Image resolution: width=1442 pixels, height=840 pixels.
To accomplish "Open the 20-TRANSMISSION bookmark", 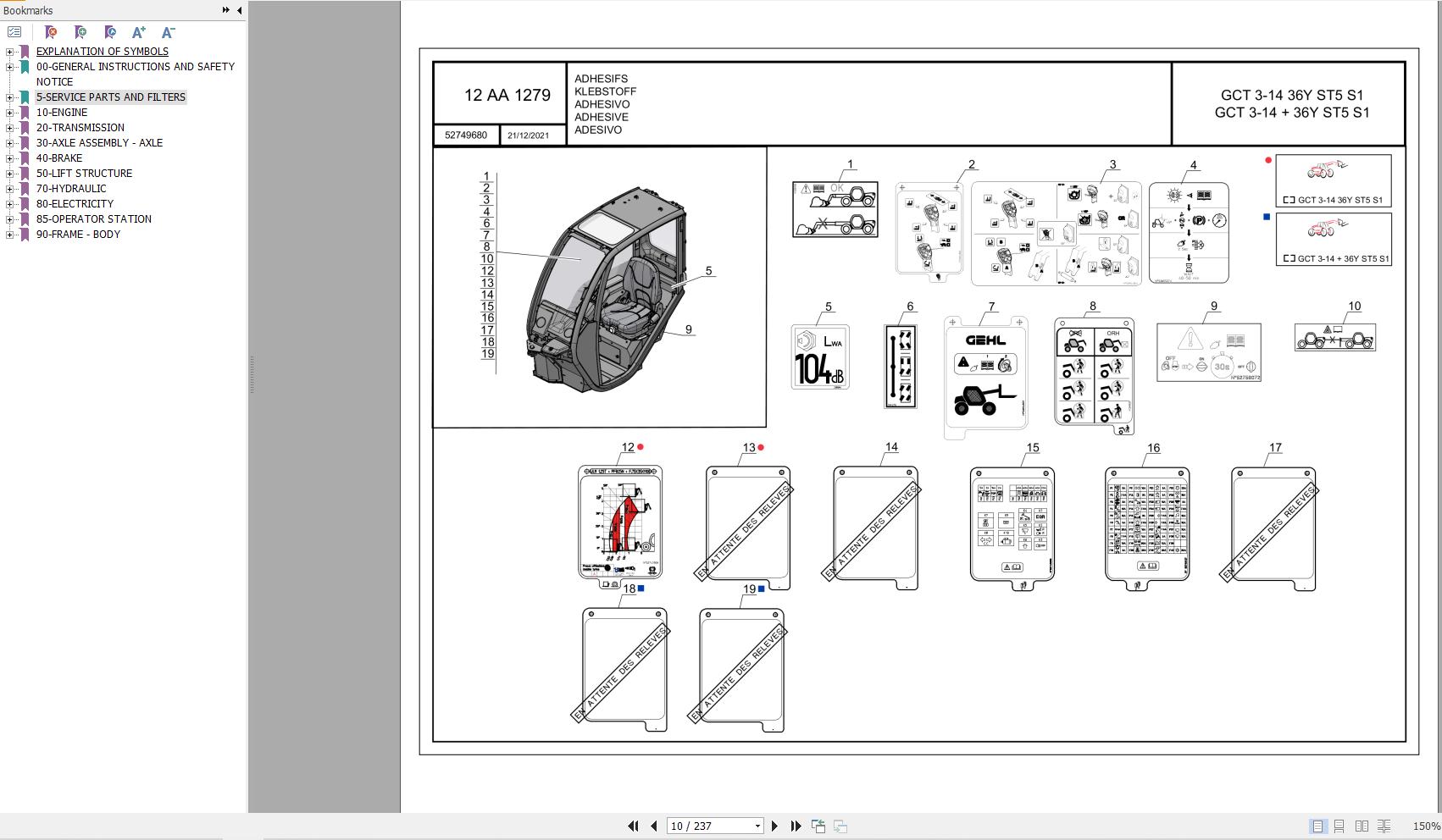I will pyautogui.click(x=80, y=128).
